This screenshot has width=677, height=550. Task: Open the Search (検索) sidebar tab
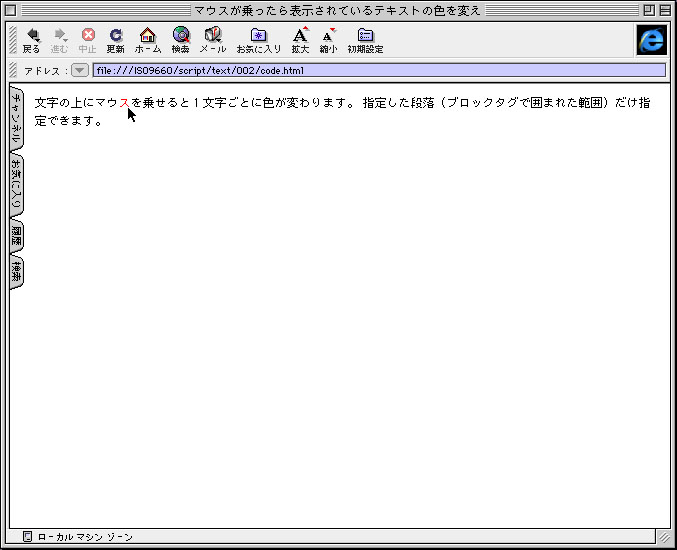point(16,271)
